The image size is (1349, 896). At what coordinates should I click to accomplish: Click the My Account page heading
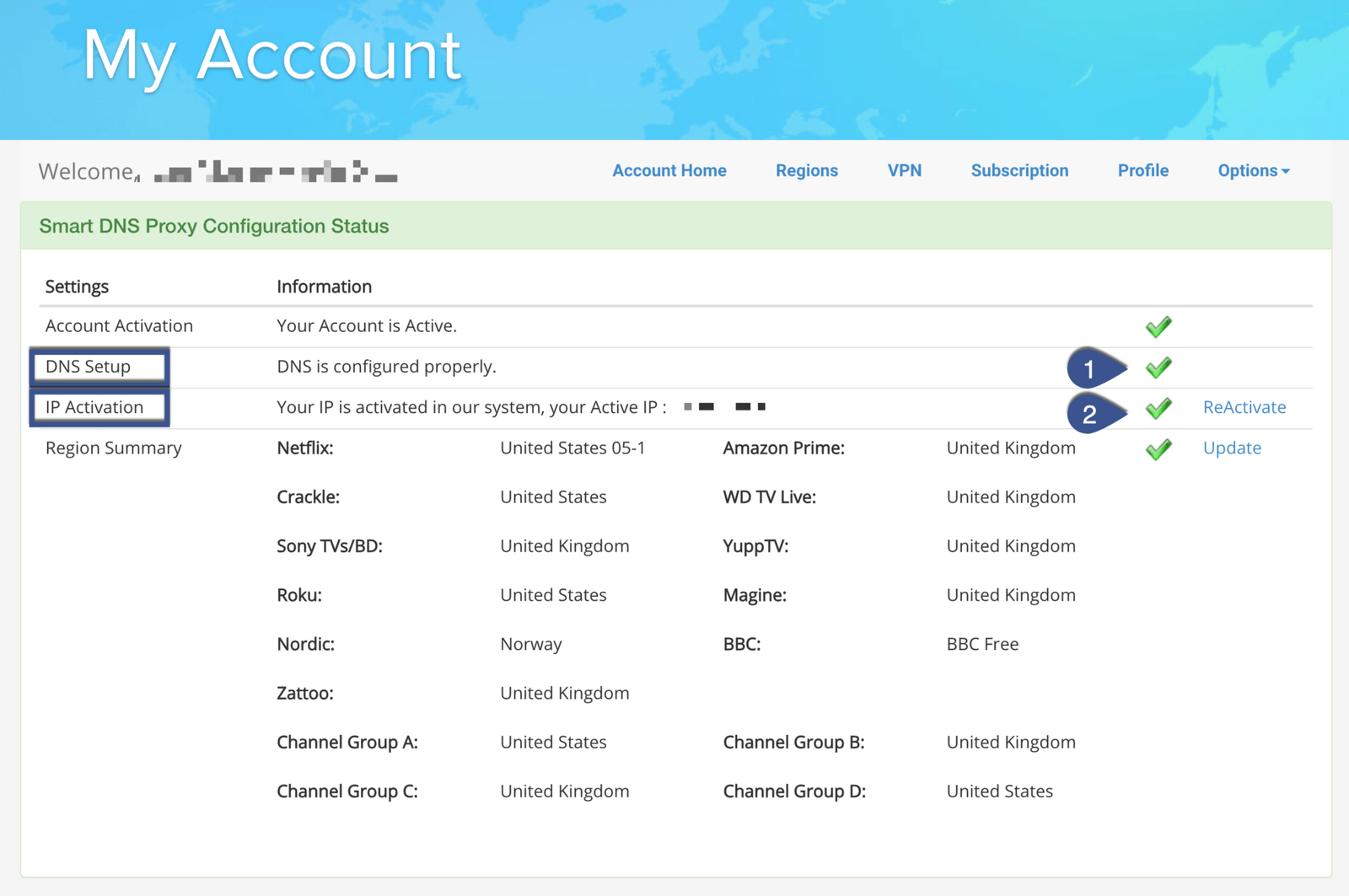point(271,56)
